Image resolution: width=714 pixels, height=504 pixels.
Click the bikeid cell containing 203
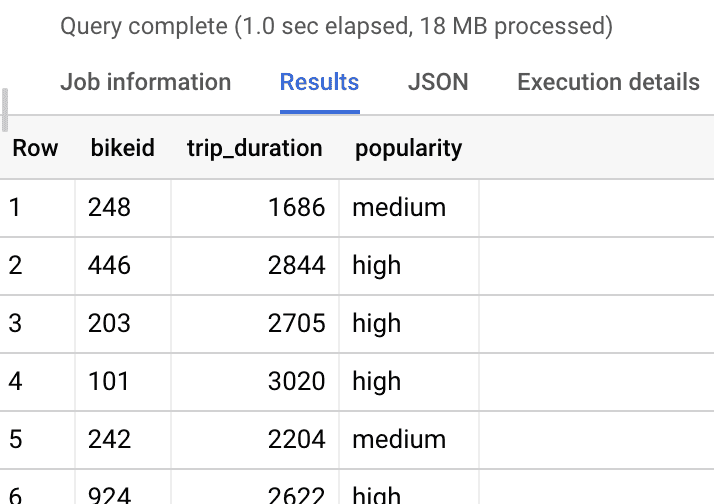(109, 323)
